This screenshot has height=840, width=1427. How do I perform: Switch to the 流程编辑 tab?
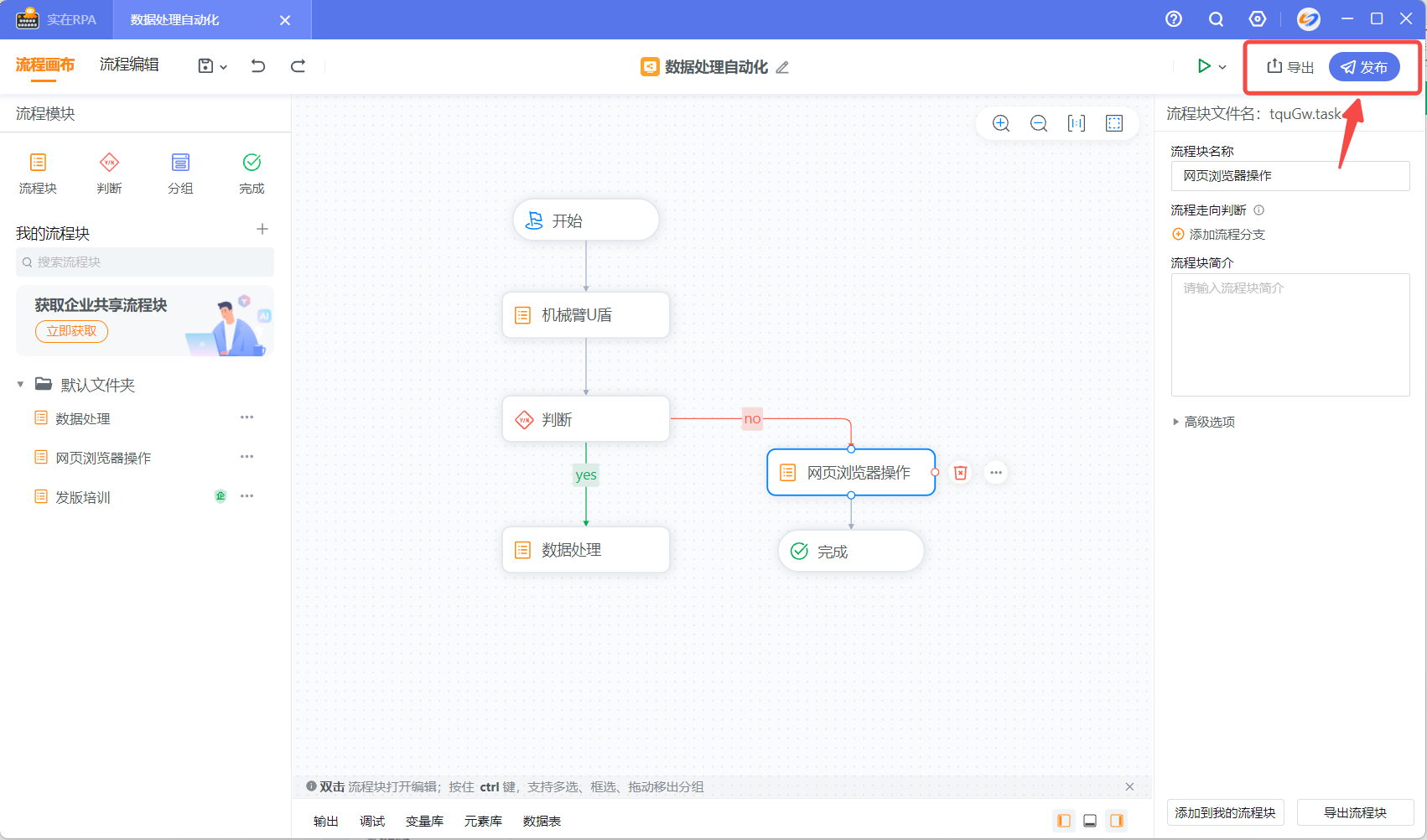tap(129, 65)
